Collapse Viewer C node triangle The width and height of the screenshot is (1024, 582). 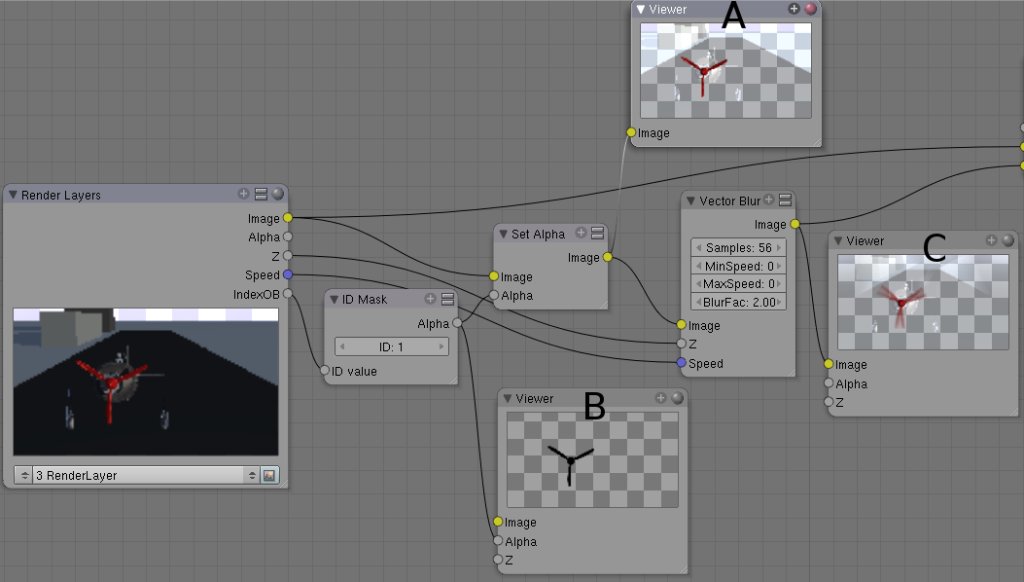pos(838,241)
